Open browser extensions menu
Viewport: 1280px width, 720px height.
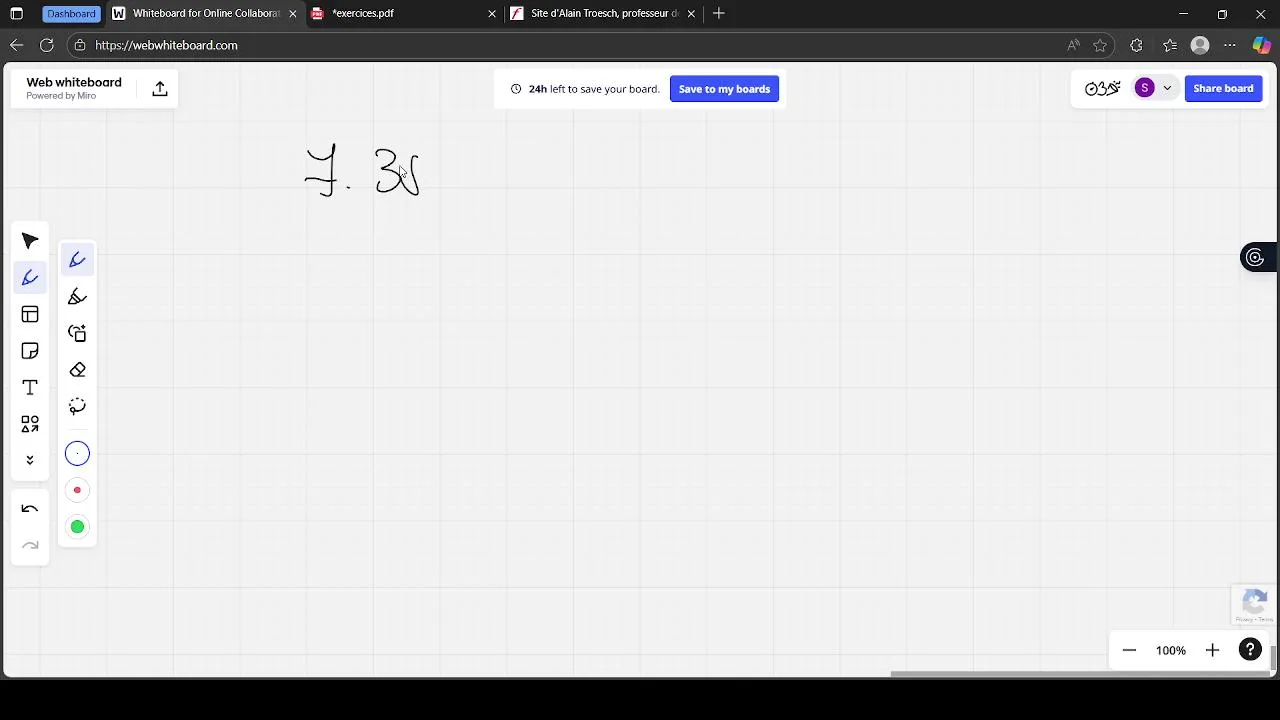[x=1136, y=45]
